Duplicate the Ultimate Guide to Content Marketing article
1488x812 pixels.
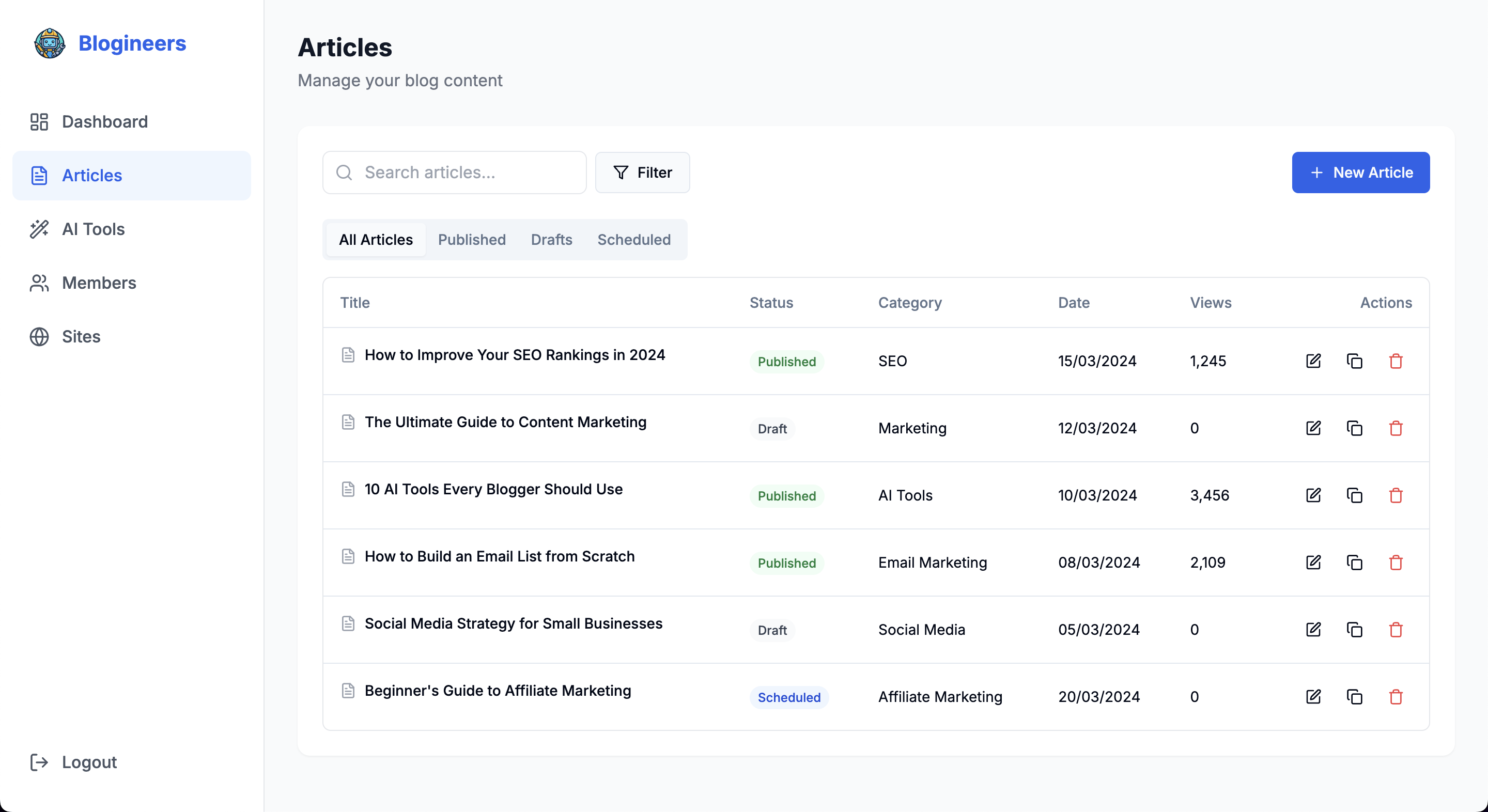coord(1354,428)
